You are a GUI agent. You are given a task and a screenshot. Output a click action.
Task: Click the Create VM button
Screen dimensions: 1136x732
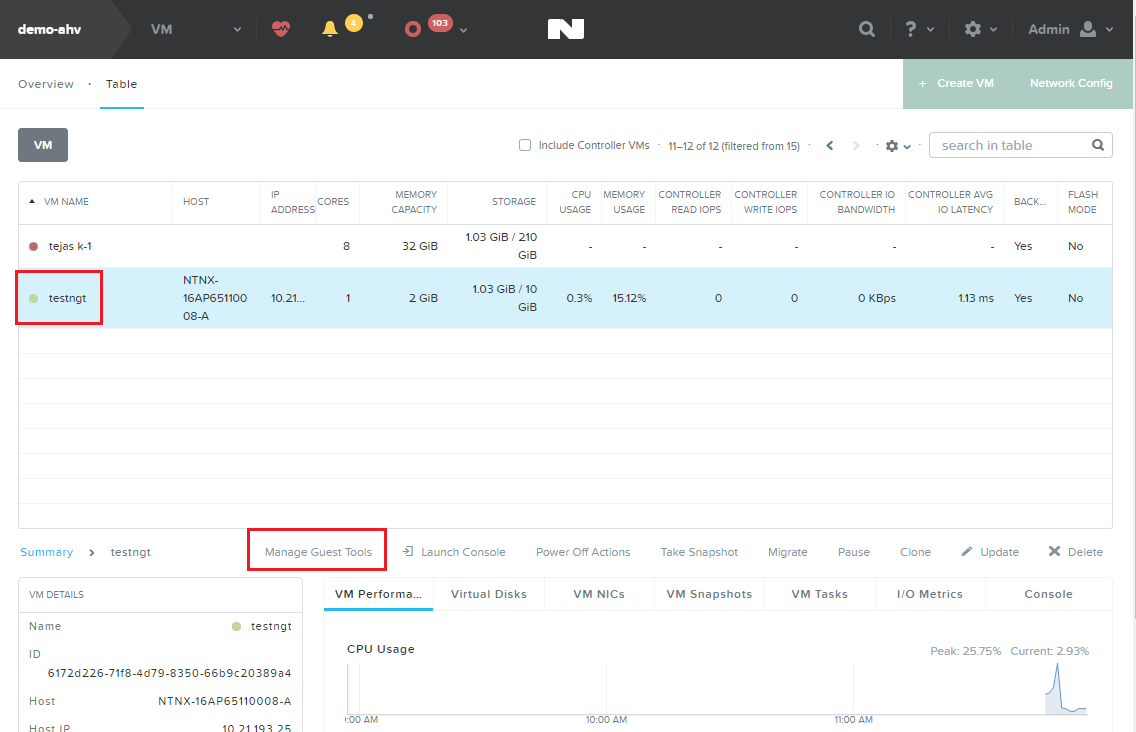point(956,83)
